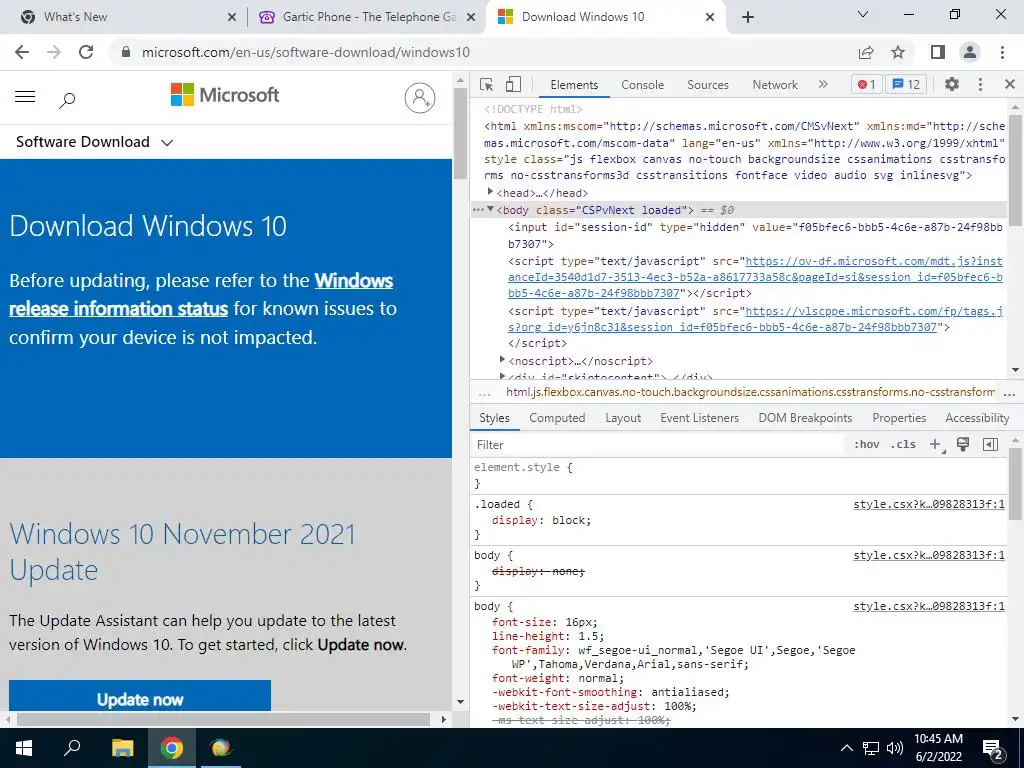This screenshot has width=1024, height=768.
Task: Click the display: block declaration in .loaded
Action: pyautogui.click(x=541, y=520)
